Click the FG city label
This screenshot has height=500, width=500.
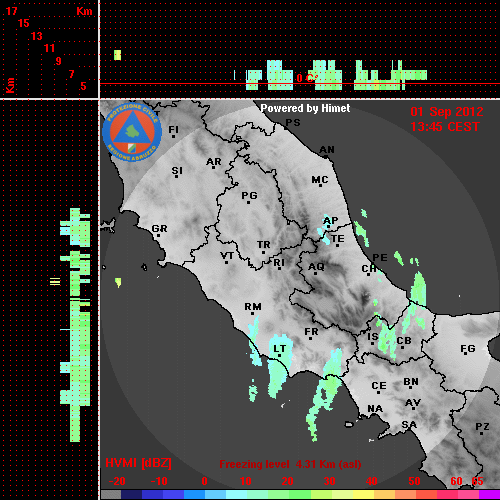coord(468,349)
